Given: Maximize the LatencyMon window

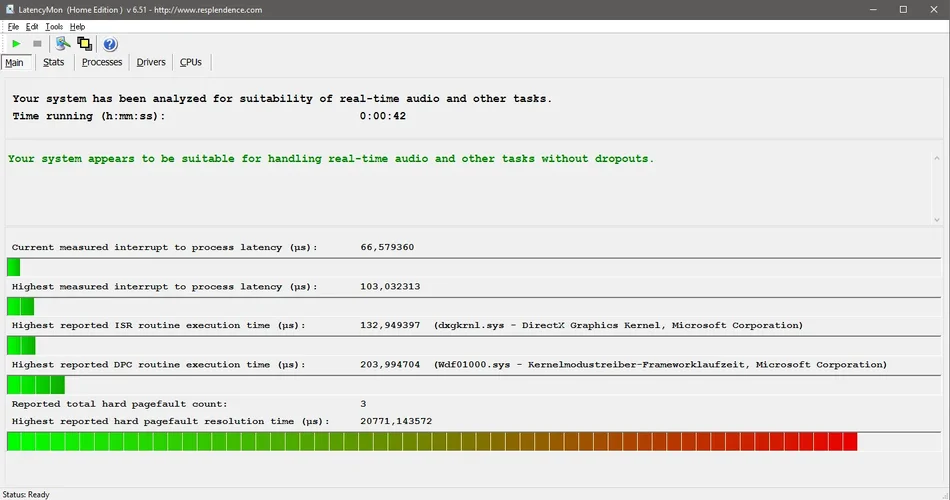Looking at the screenshot, I should pos(903,10).
